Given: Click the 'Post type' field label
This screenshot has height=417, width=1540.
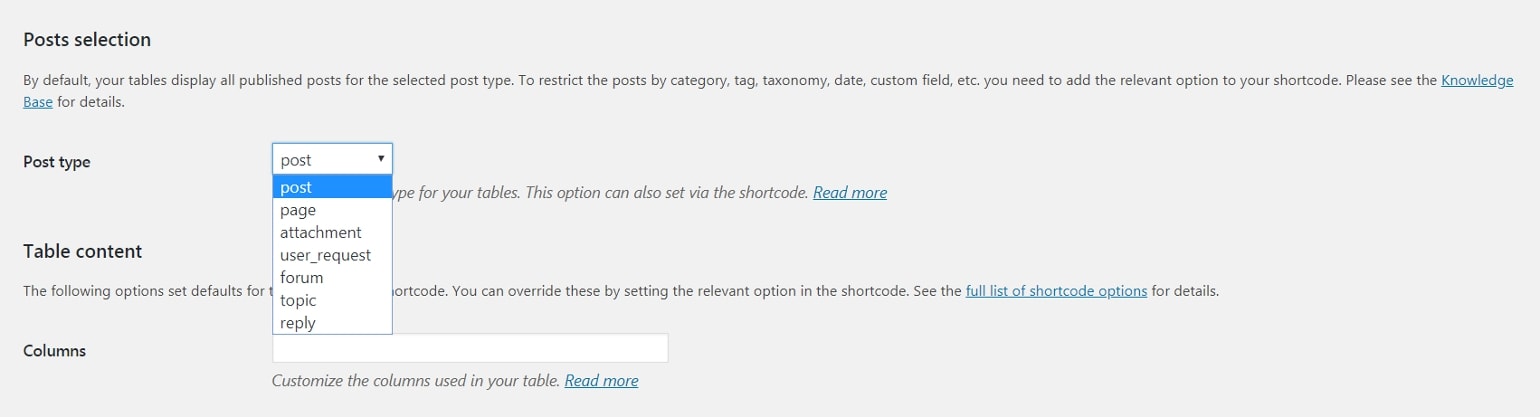Looking at the screenshot, I should (x=57, y=162).
